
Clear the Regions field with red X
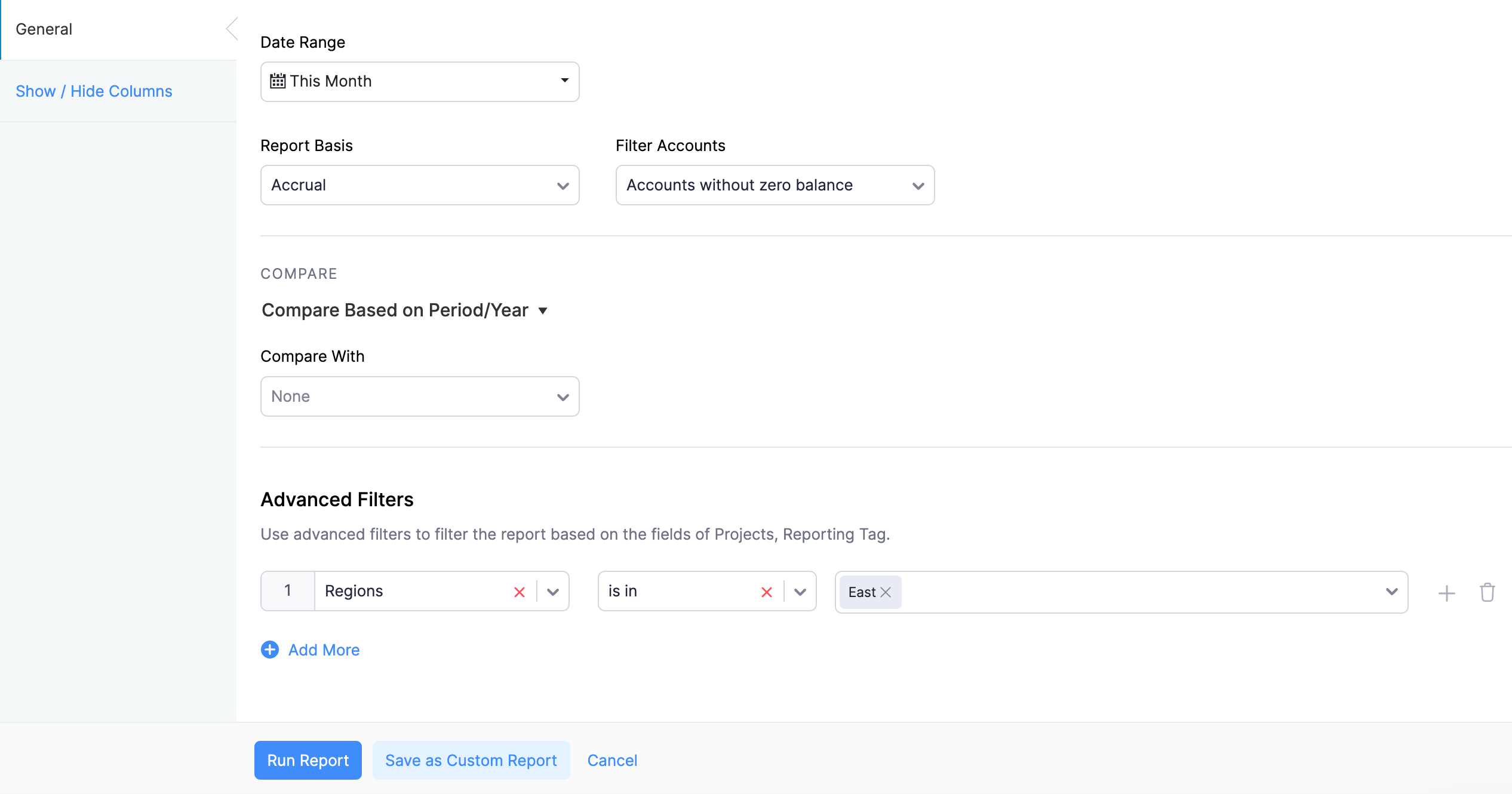click(x=520, y=592)
